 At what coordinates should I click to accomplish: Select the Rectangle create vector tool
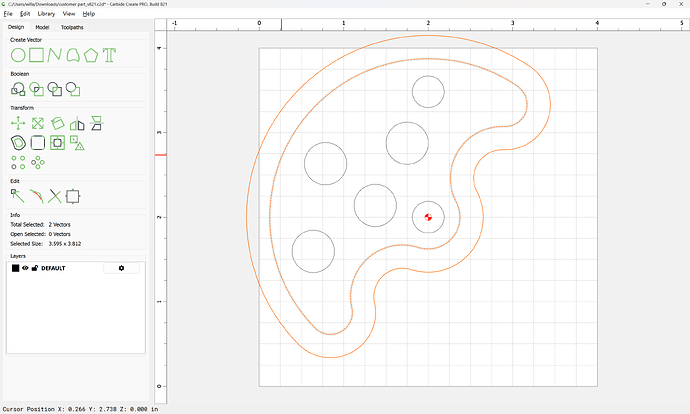click(36, 54)
